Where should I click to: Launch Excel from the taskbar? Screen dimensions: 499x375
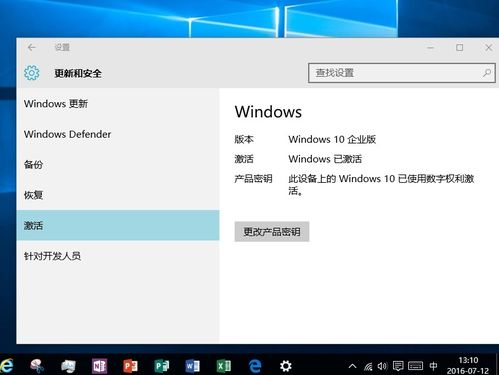224,366
